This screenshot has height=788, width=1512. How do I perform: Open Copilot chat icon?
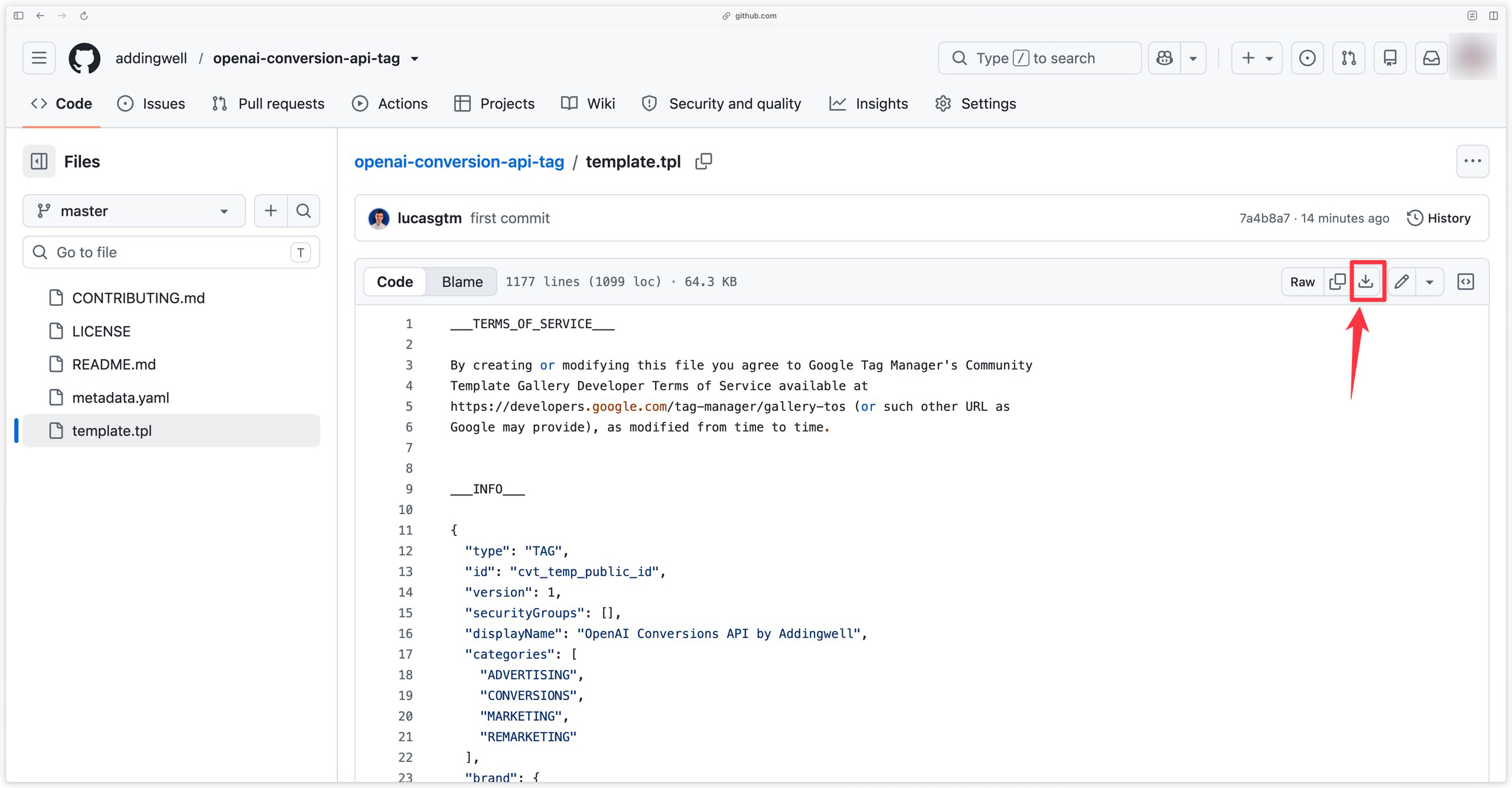(x=1164, y=58)
